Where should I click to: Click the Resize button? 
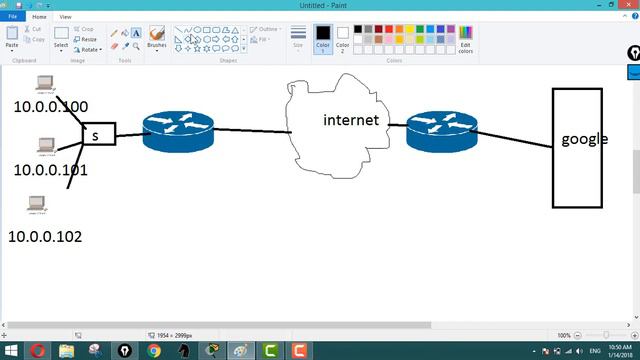[85, 39]
